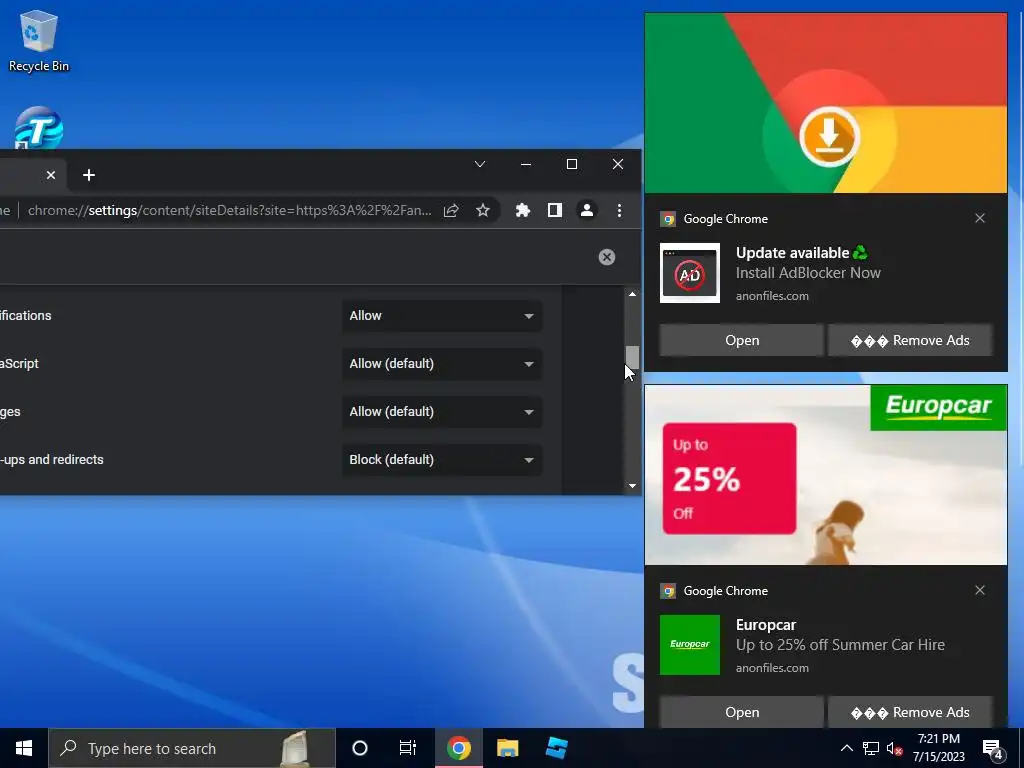The height and width of the screenshot is (768, 1024).
Task: Click the network tray icon
Action: tap(871, 748)
